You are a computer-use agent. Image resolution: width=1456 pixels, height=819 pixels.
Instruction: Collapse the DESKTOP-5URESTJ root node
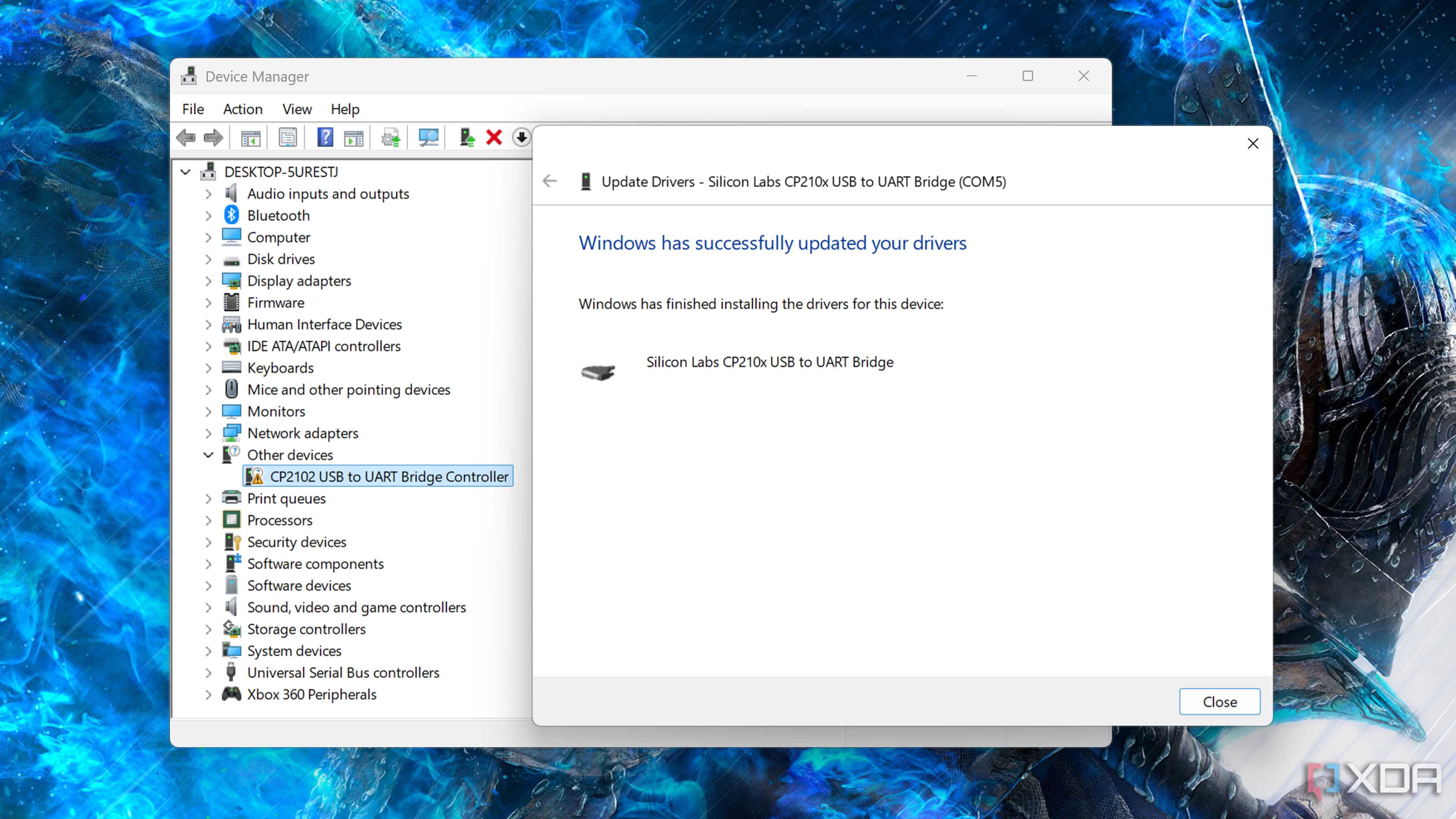[x=185, y=171]
